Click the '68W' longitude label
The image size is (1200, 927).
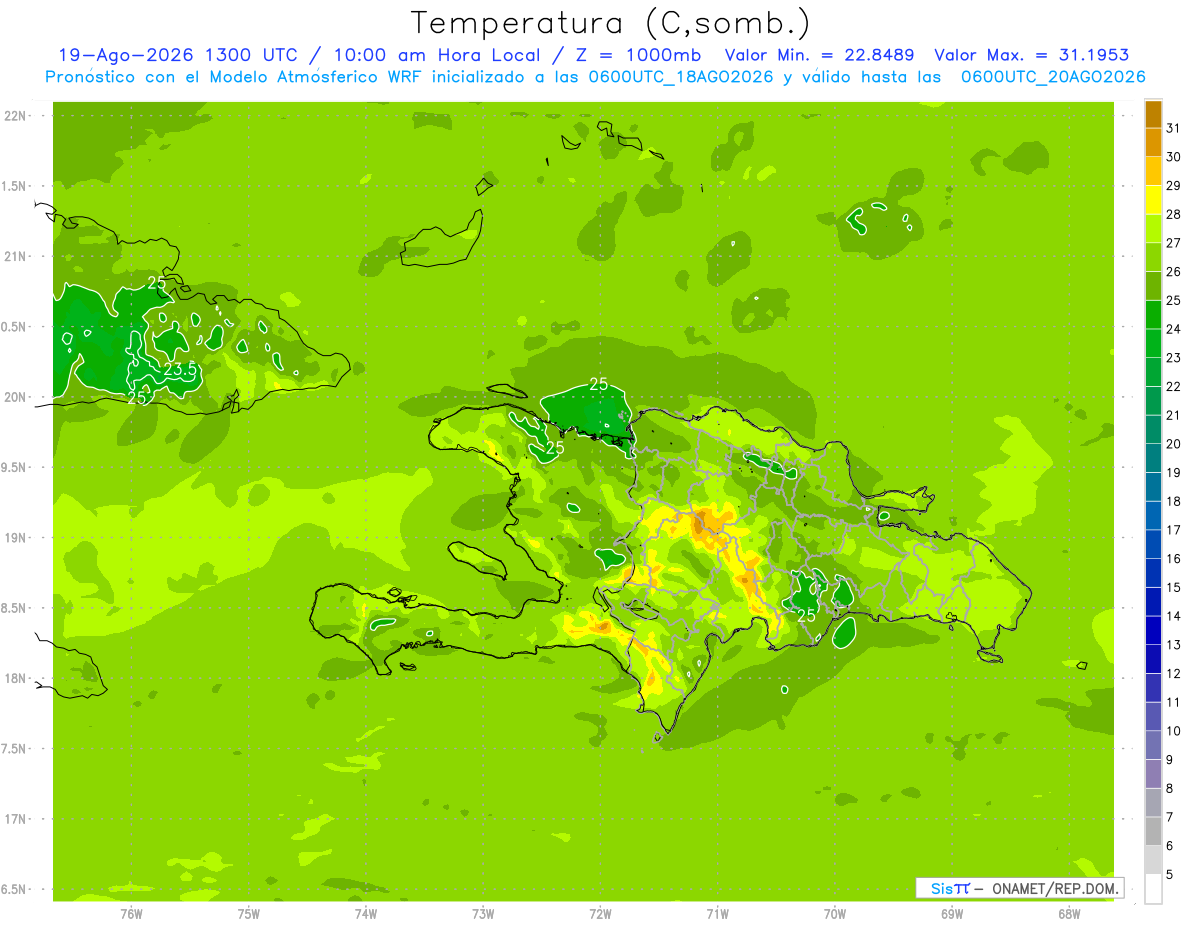coord(1069,913)
